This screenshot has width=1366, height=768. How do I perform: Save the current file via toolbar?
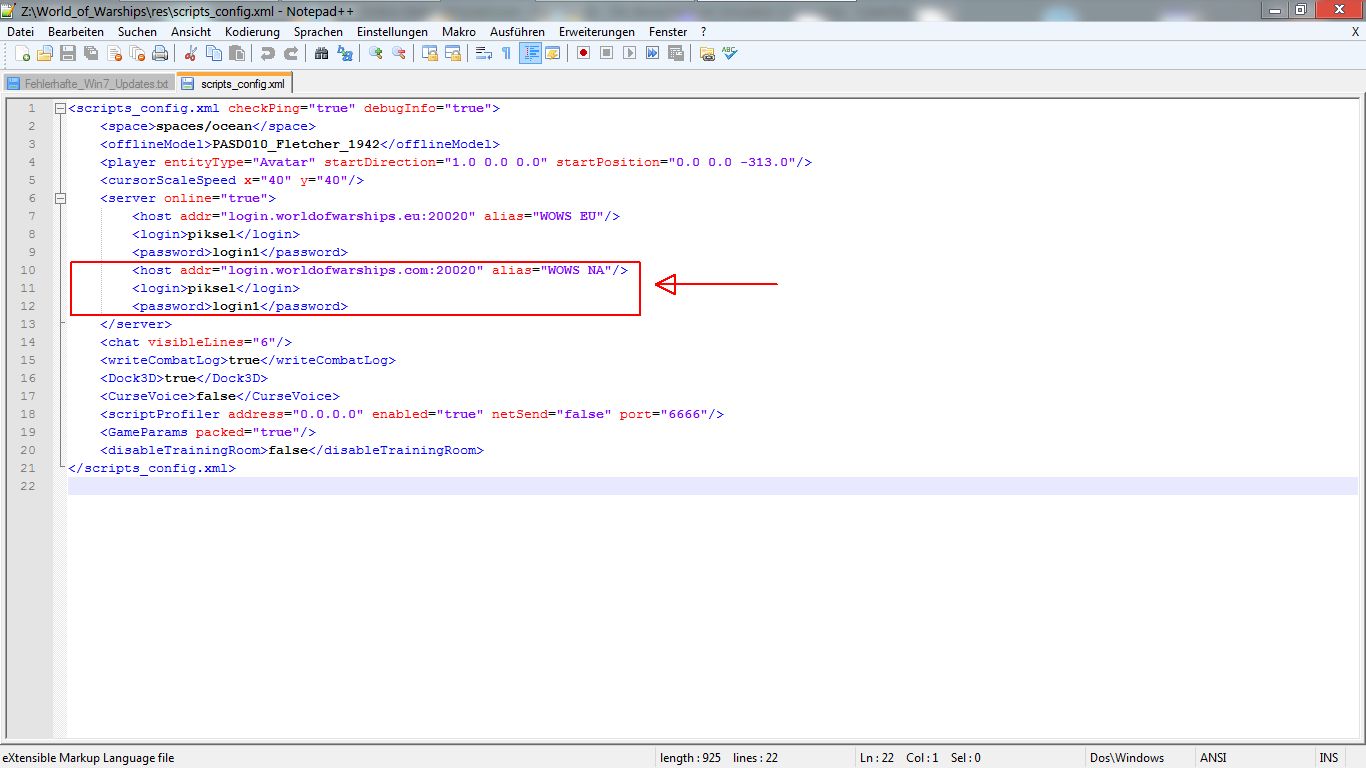pos(68,53)
